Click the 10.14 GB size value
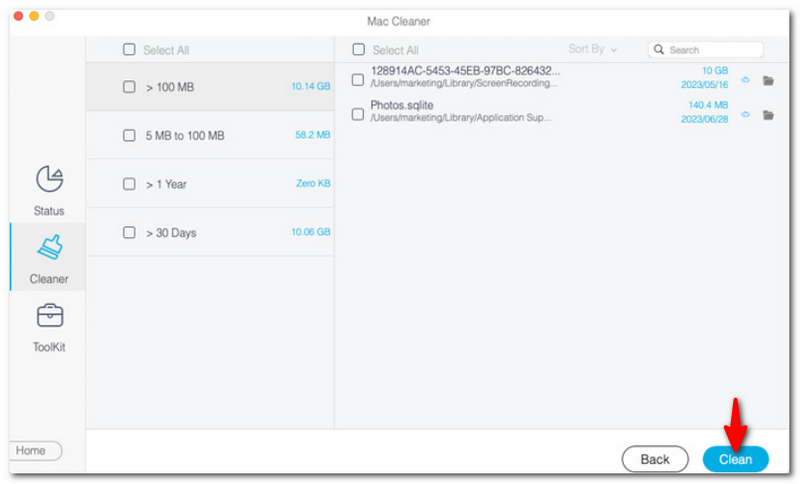800x484 pixels. [311, 86]
